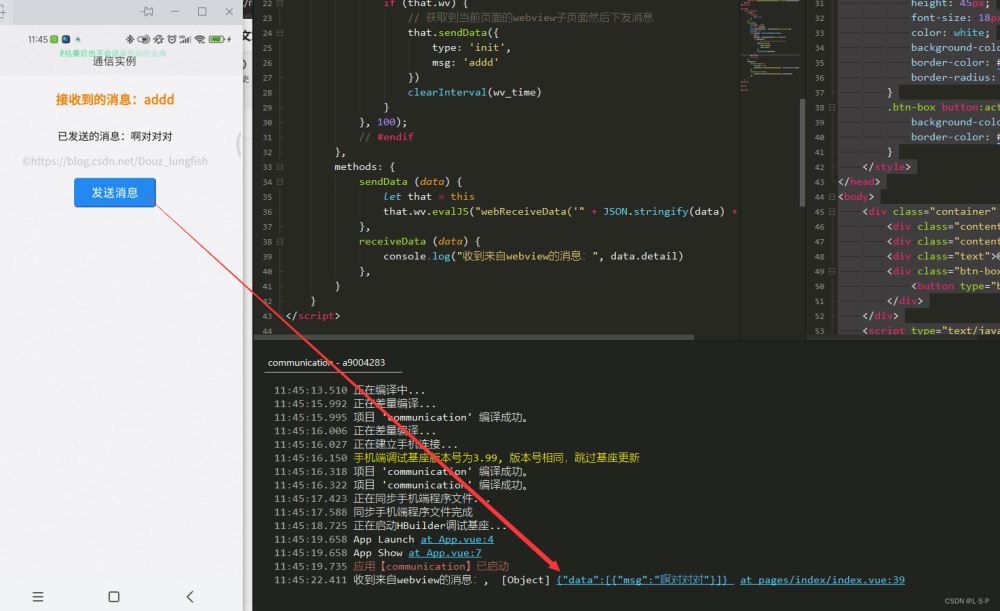Click the 'that.wv.evalJS' code line
Image resolution: width=1000 pixels, height=611 pixels.
[560, 212]
